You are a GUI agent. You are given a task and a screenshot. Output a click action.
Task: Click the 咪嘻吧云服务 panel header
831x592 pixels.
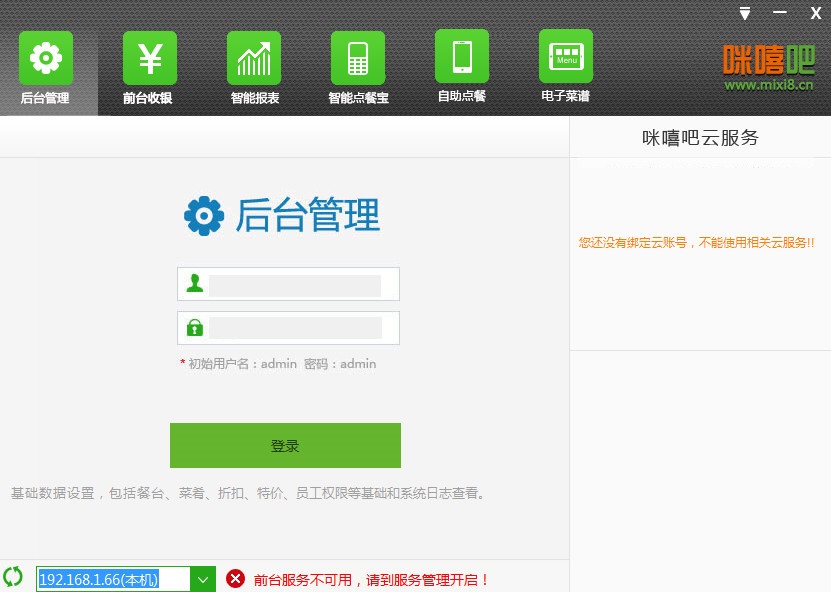[x=700, y=138]
